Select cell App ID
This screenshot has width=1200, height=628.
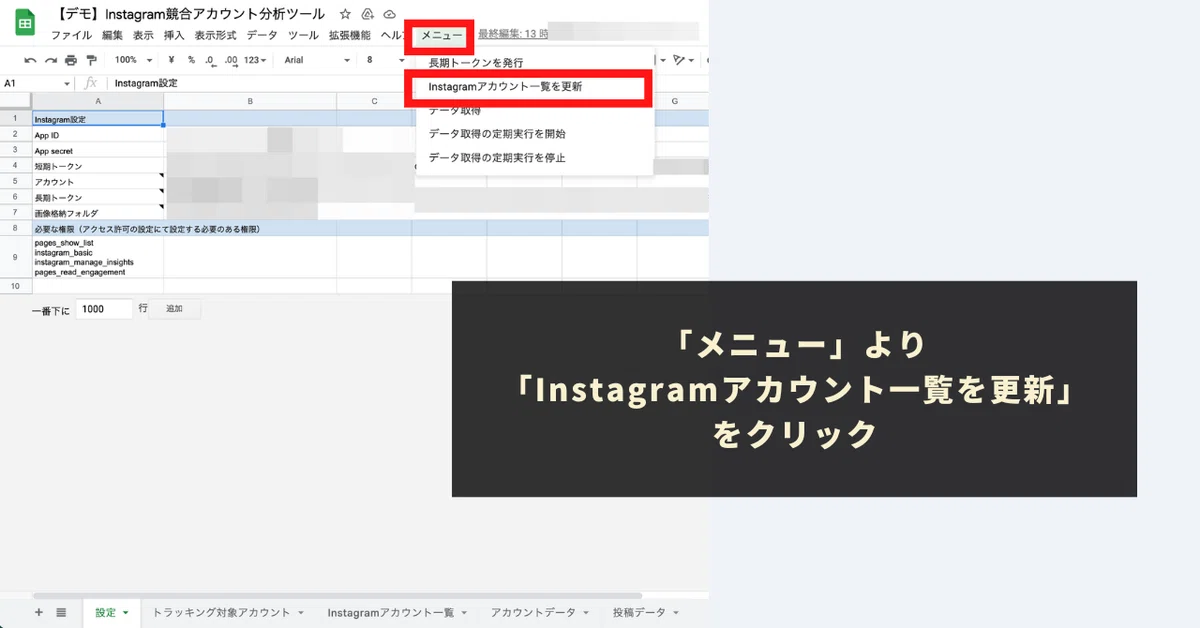click(98, 134)
